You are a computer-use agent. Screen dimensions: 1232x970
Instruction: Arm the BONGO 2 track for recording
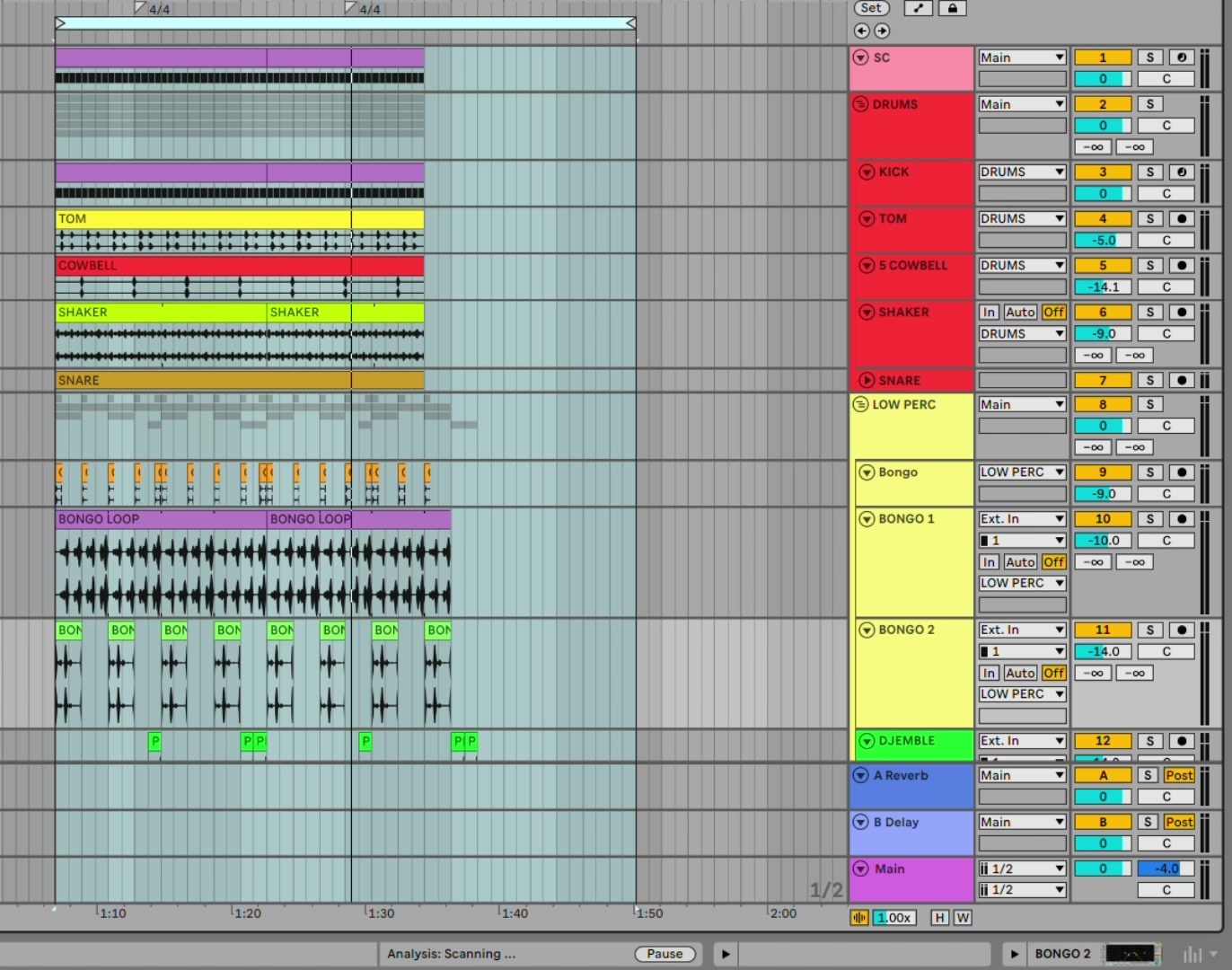pos(1182,630)
